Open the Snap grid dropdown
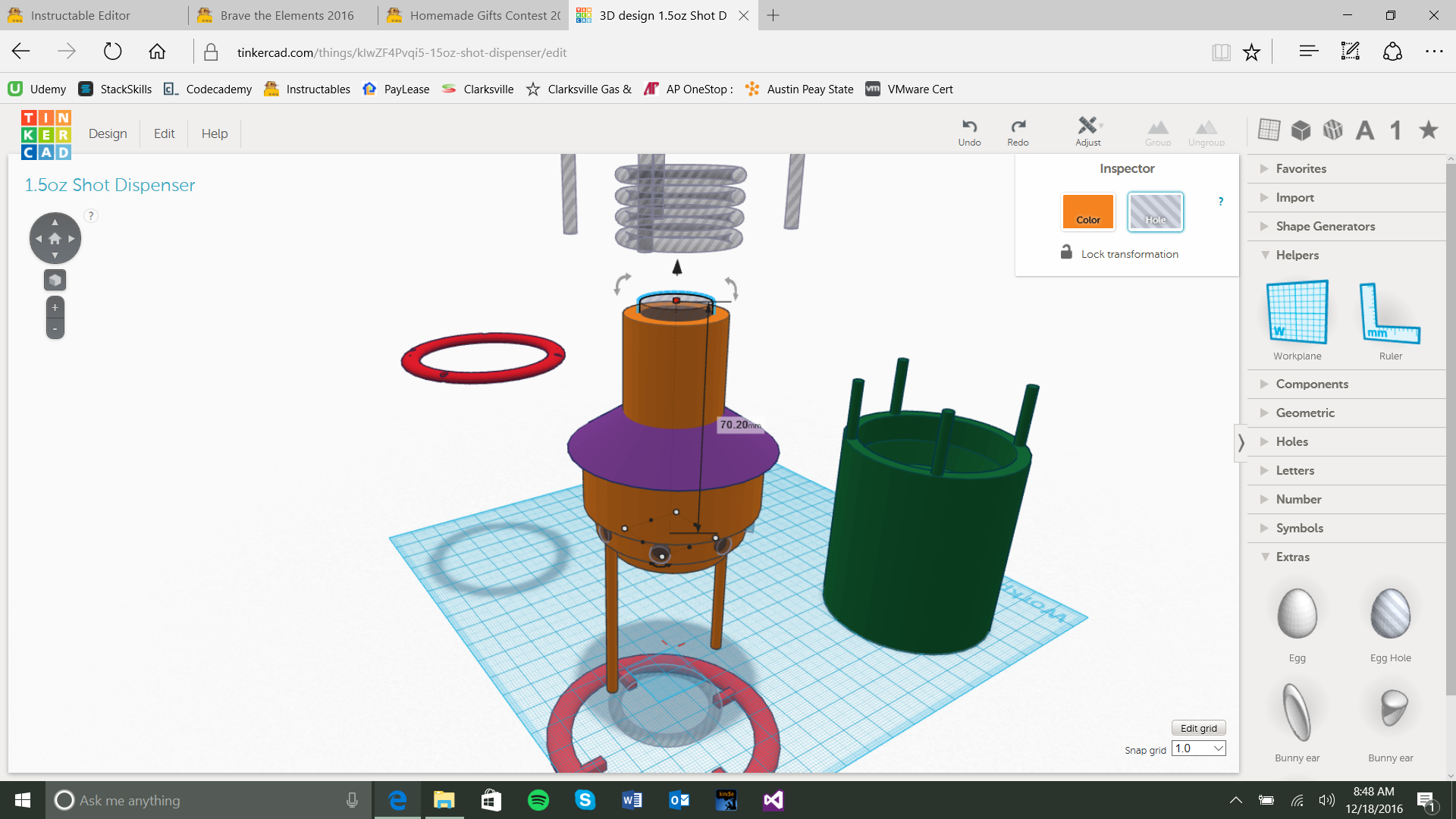 click(1199, 748)
